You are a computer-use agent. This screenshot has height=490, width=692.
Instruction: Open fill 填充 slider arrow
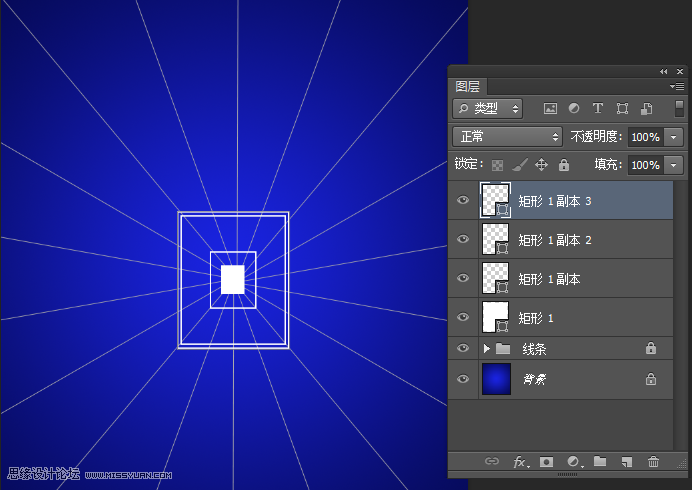(674, 165)
